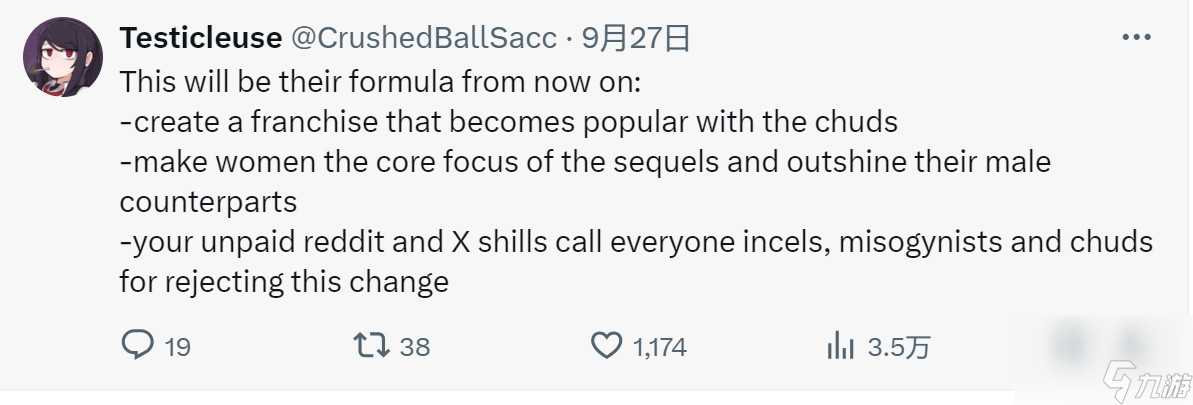This screenshot has width=1193, height=405.
Task: Click the retweet count 38
Action: coord(414,347)
